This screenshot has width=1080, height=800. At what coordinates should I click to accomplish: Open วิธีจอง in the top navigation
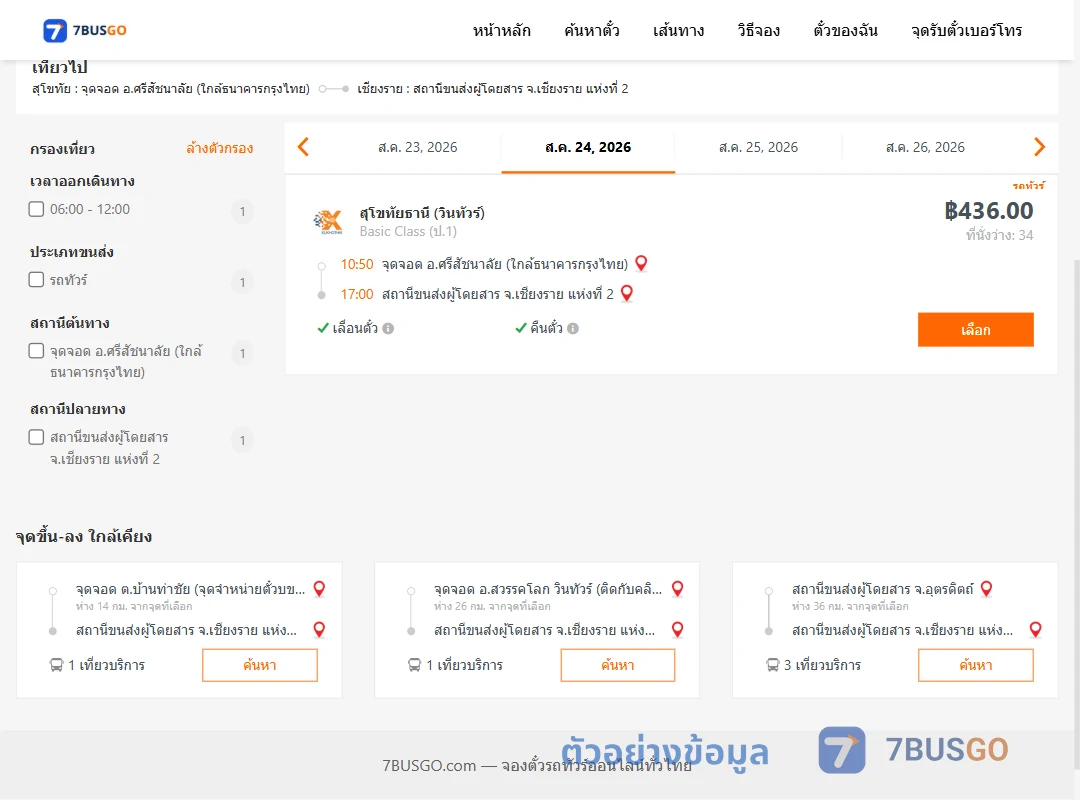click(758, 30)
